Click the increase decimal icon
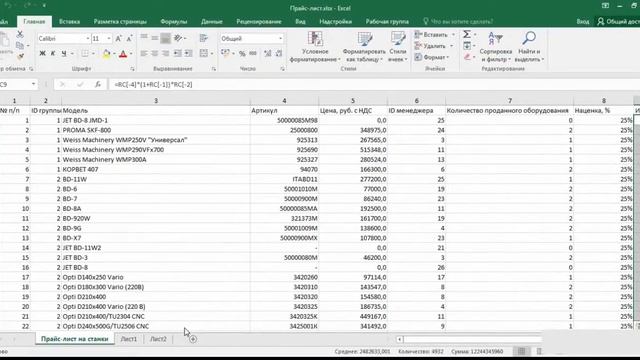Image resolution: width=640 pixels, height=360 pixels. [267, 53]
